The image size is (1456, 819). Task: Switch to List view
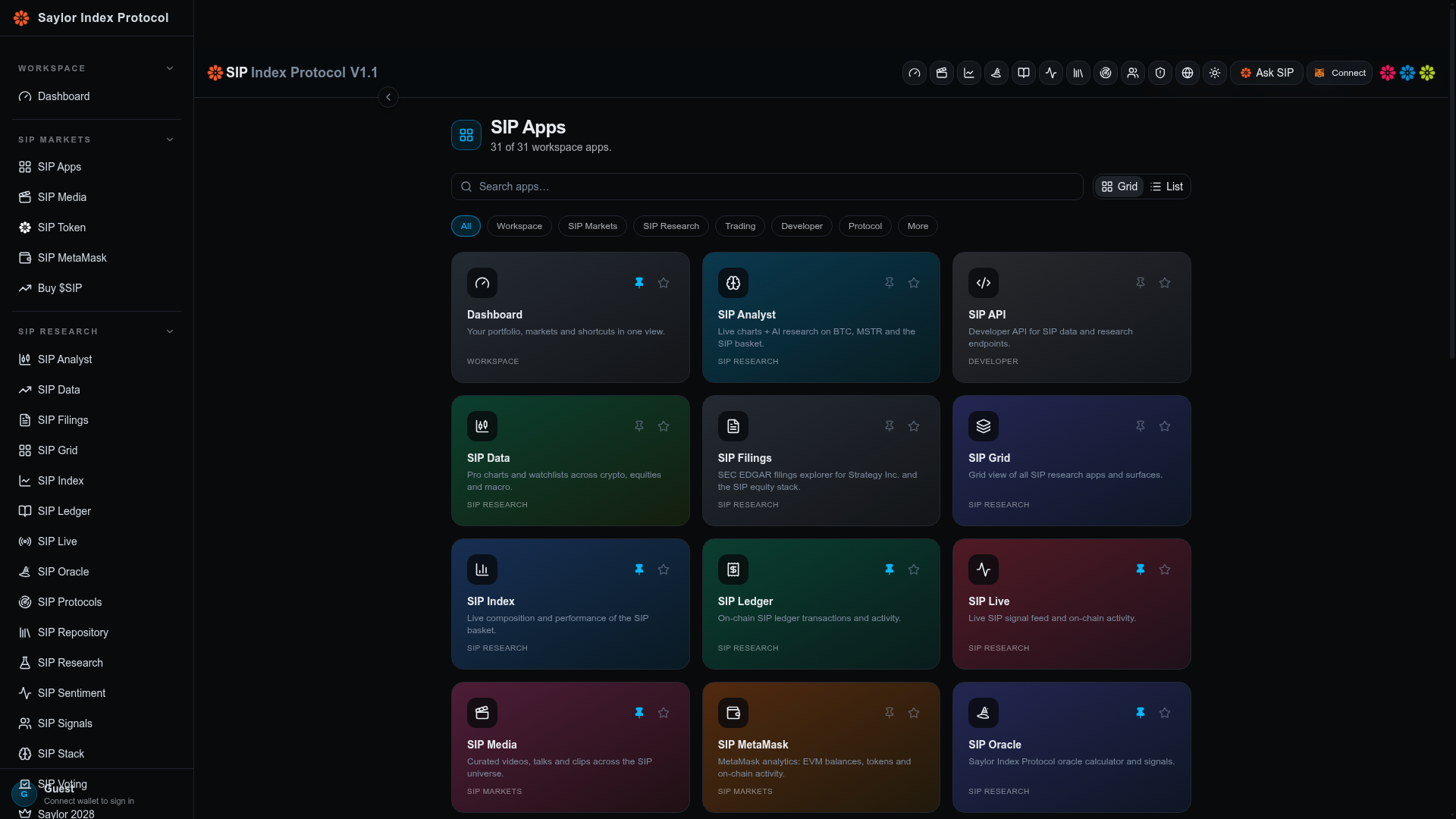[1166, 187]
